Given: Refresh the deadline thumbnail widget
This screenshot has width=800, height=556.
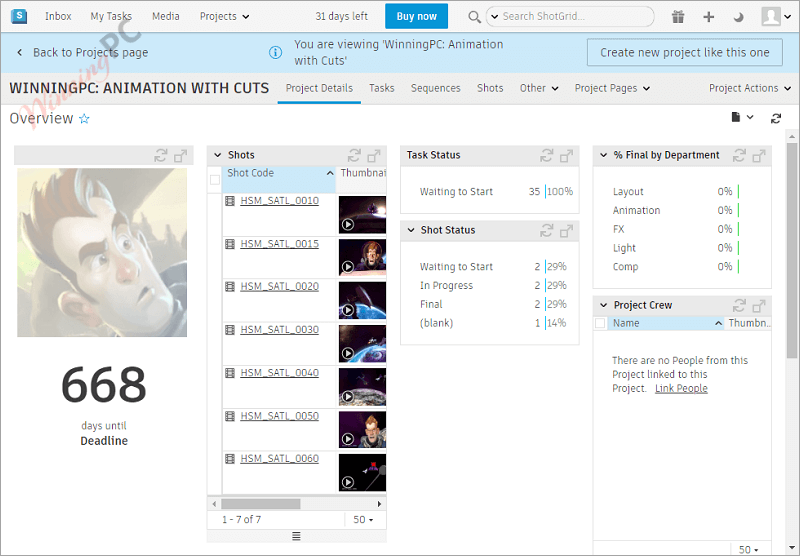Looking at the screenshot, I should 161,155.
